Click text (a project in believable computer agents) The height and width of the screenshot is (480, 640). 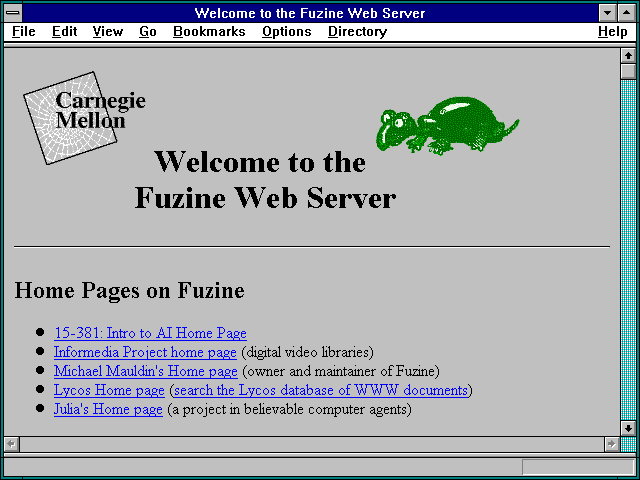point(289,409)
